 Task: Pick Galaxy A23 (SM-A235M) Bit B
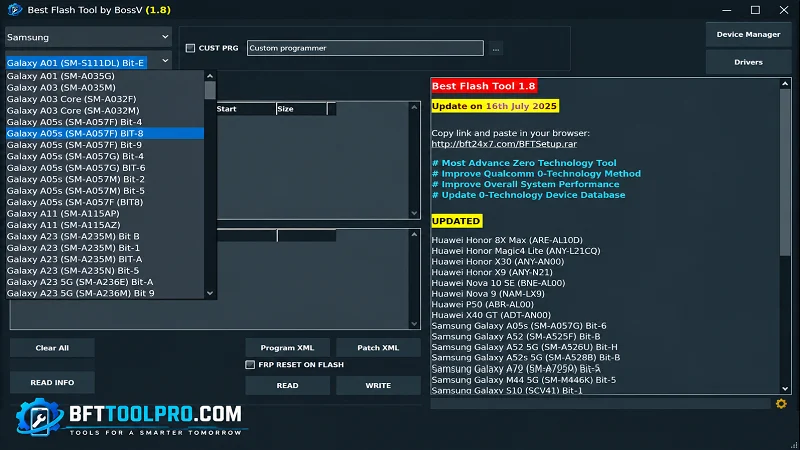tap(105, 236)
